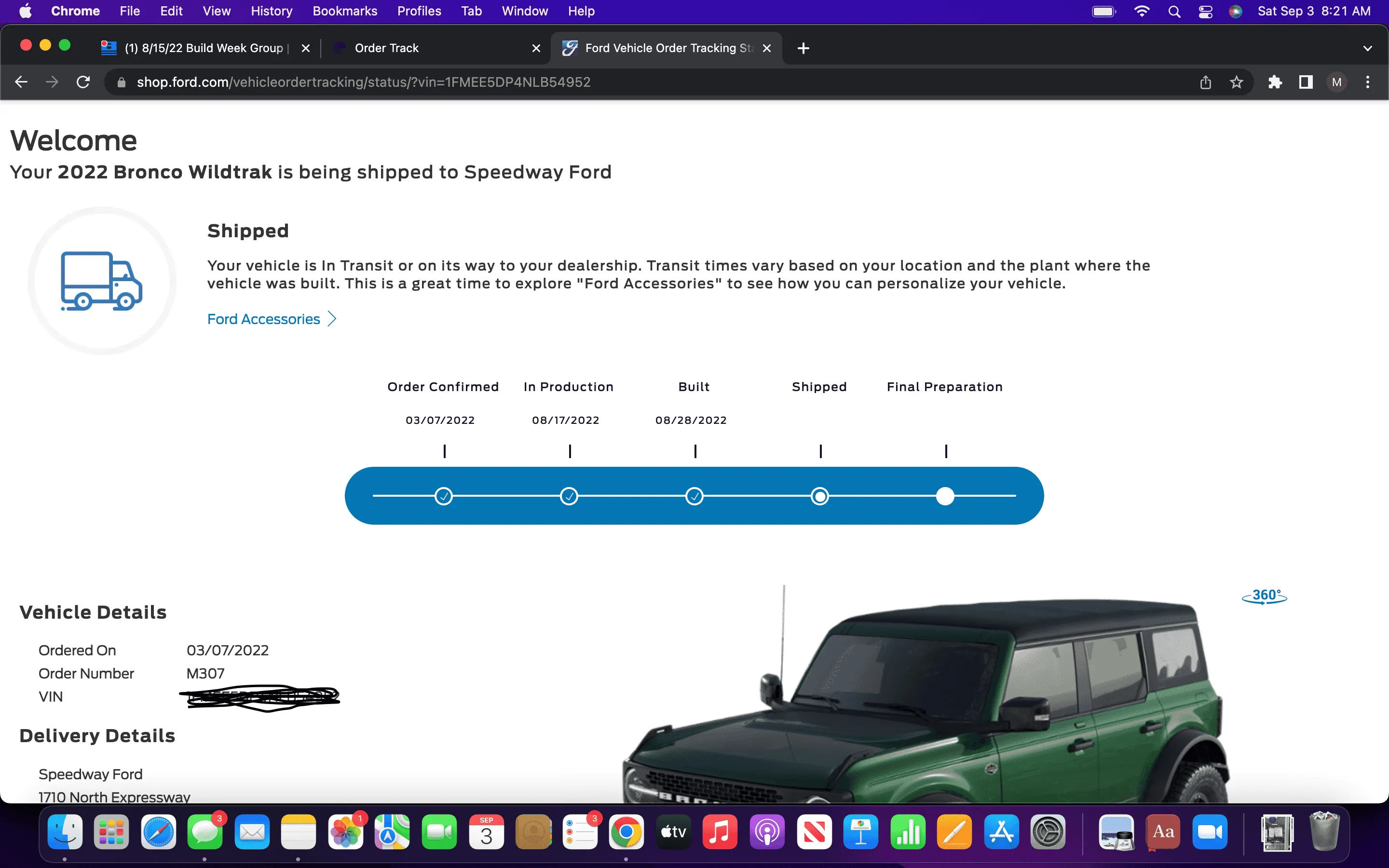Screen dimensions: 1389x868
Task: Open Spotlight search in the menu bar
Action: pos(1174,12)
